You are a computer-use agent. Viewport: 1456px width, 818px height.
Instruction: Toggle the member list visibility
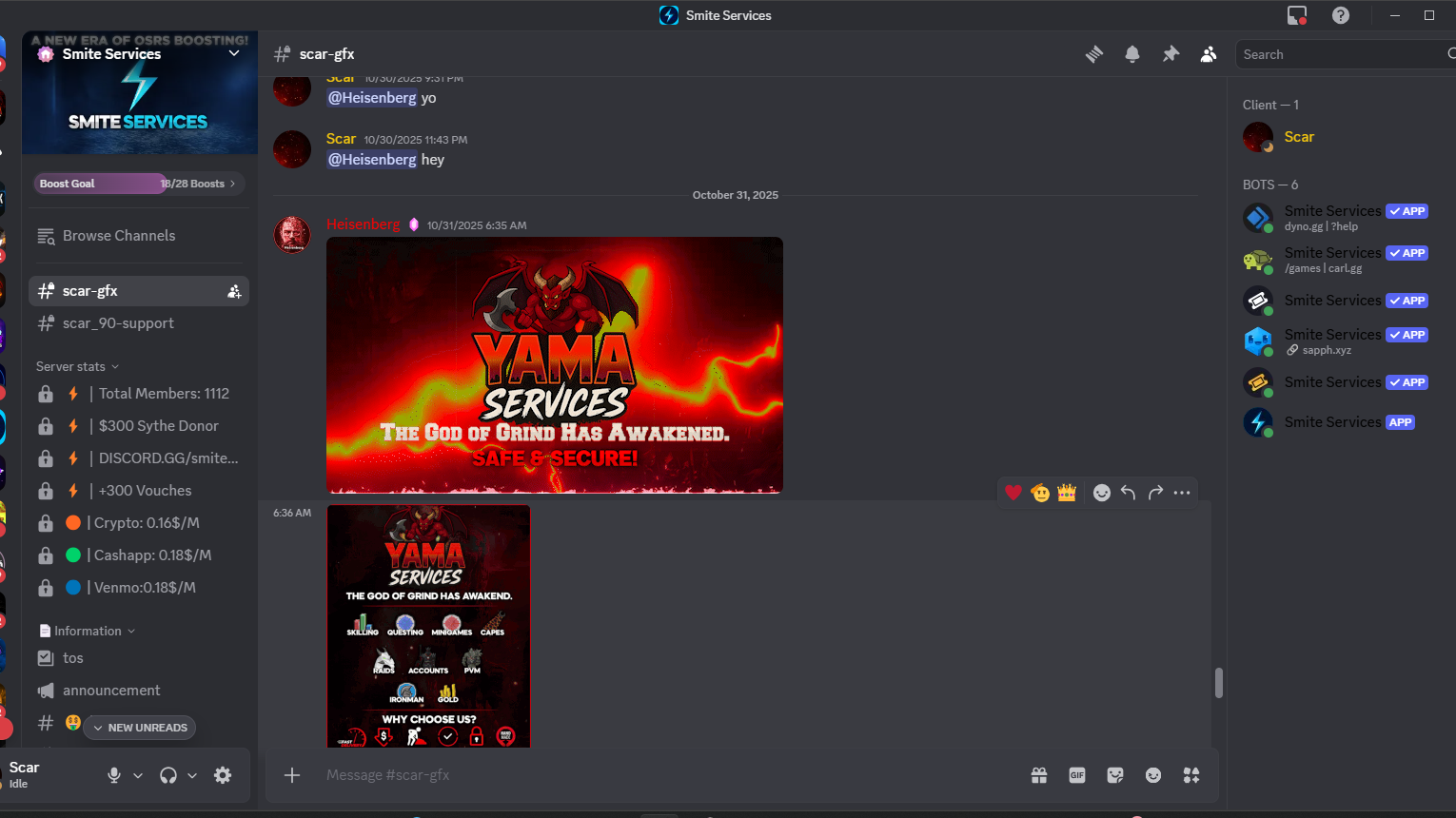[x=1209, y=54]
